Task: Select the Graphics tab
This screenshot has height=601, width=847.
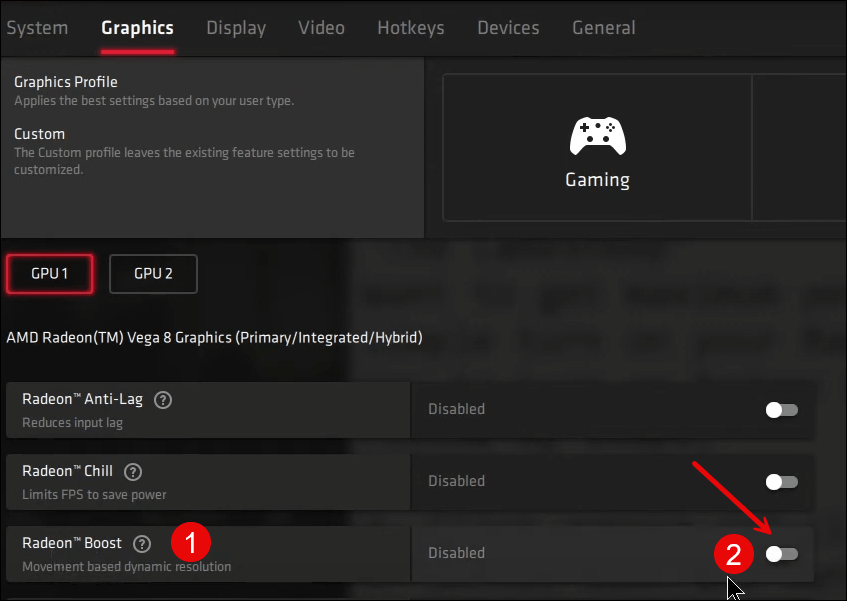Action: 137,28
